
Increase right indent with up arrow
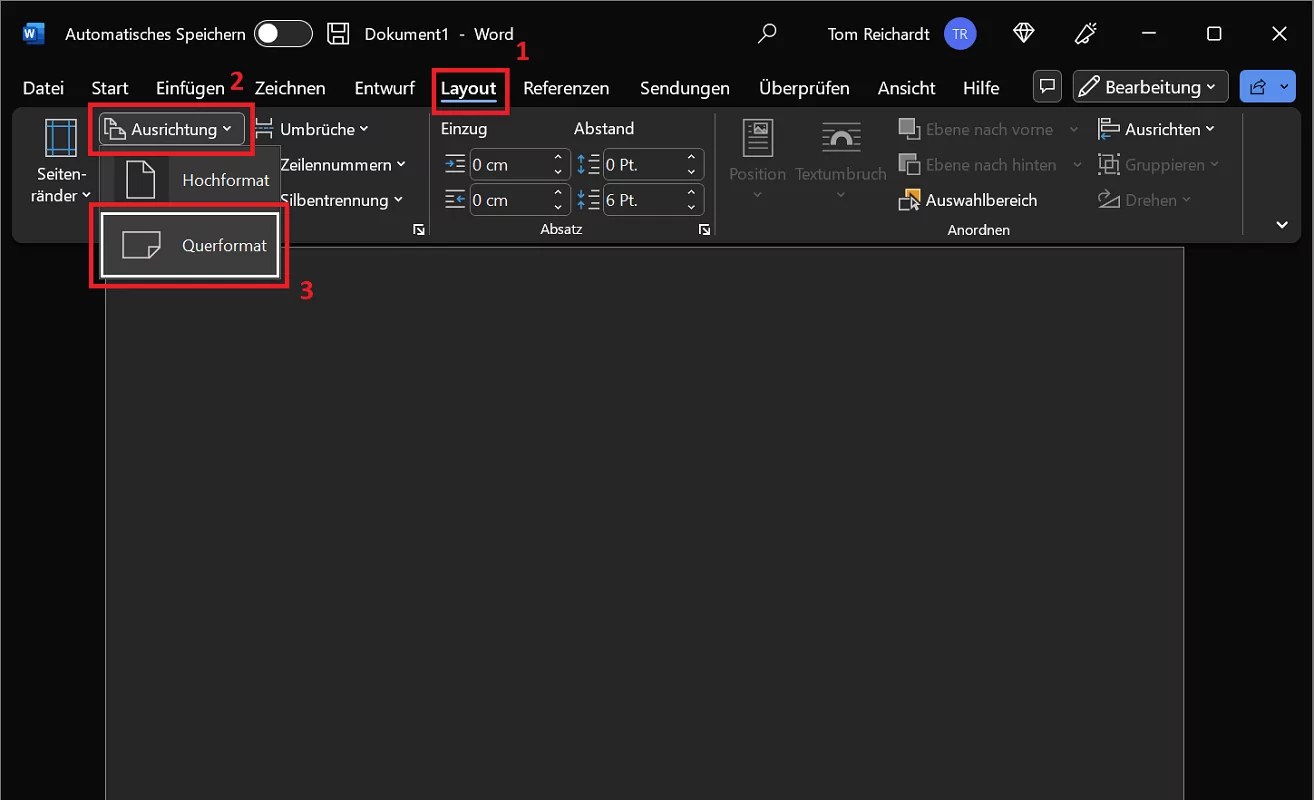pos(558,193)
